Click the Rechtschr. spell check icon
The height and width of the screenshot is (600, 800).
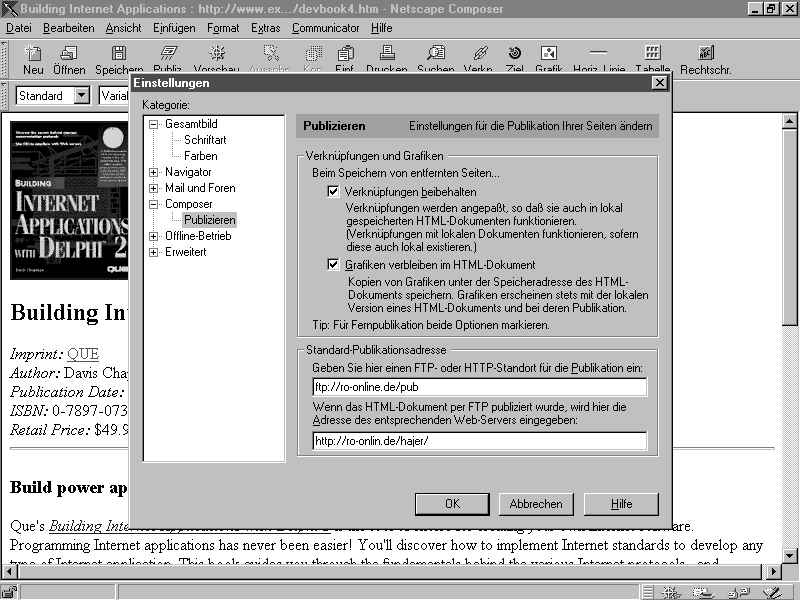[705, 59]
